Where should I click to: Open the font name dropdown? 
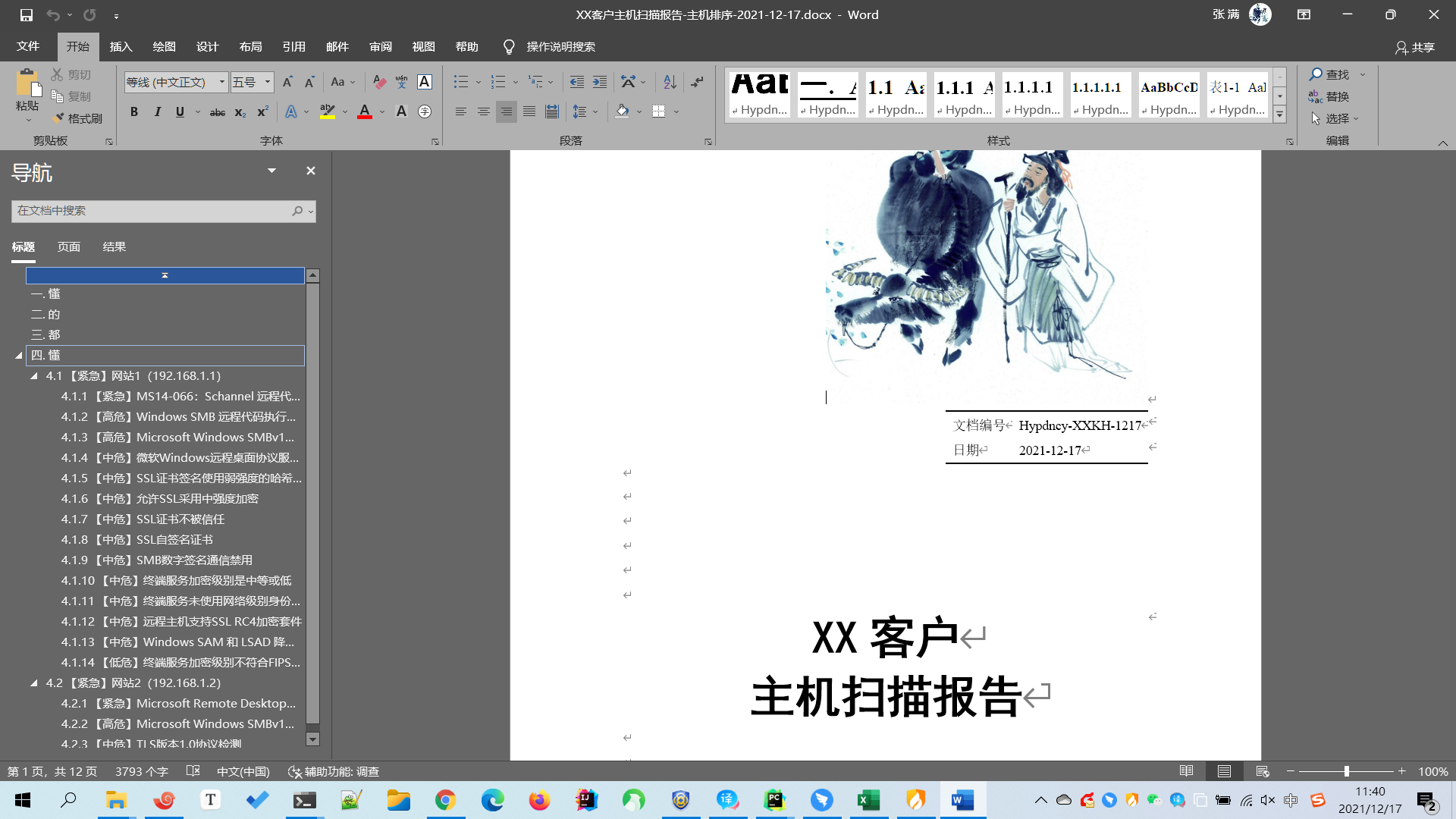pos(221,82)
